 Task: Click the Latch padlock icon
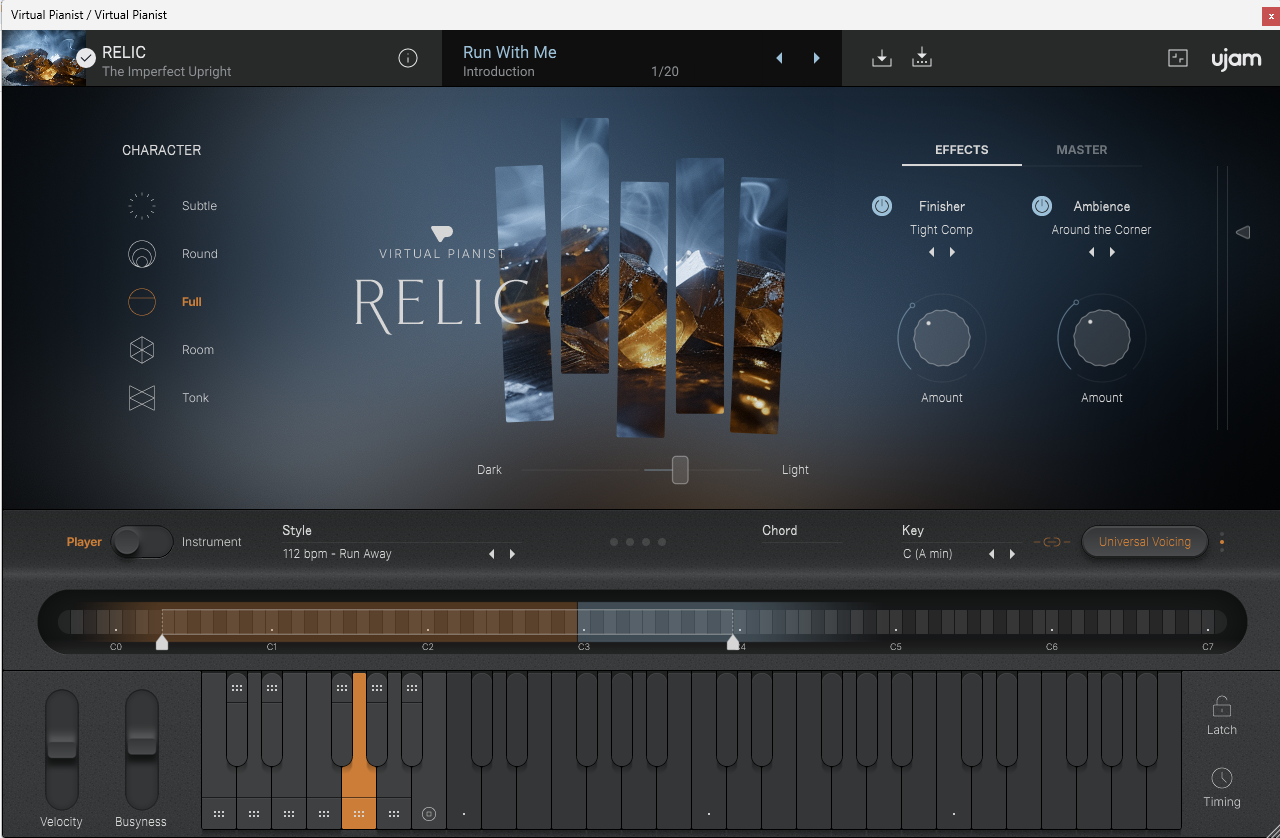pos(1221,707)
